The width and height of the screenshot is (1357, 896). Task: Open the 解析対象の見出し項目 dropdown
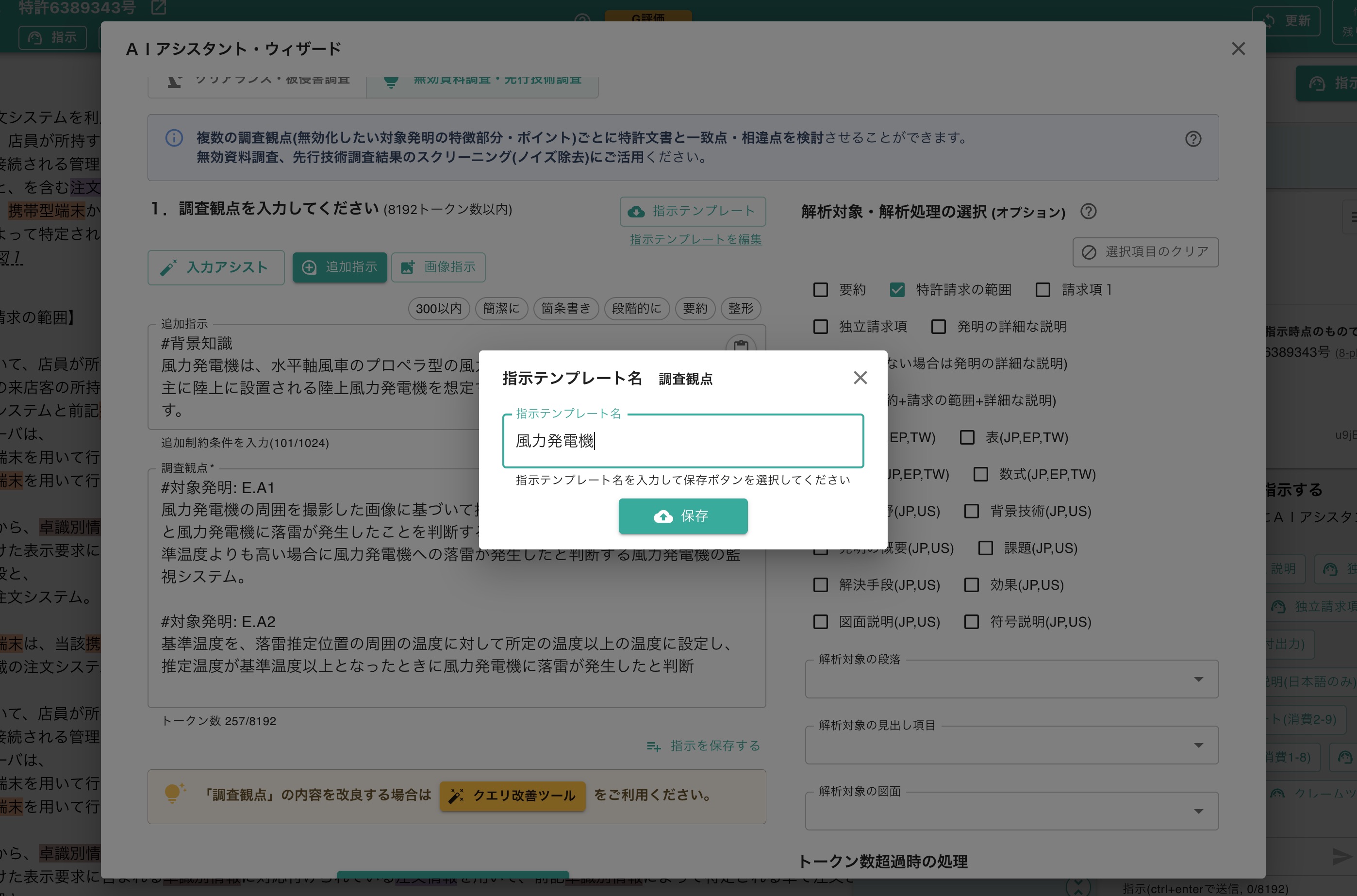pos(1011,745)
